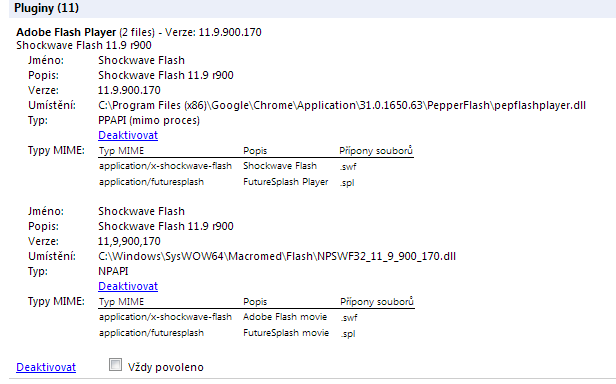The image size is (616, 384).
Task: Select version text '11,9,900,170' in second plugin
Action: pyautogui.click(x=129, y=241)
